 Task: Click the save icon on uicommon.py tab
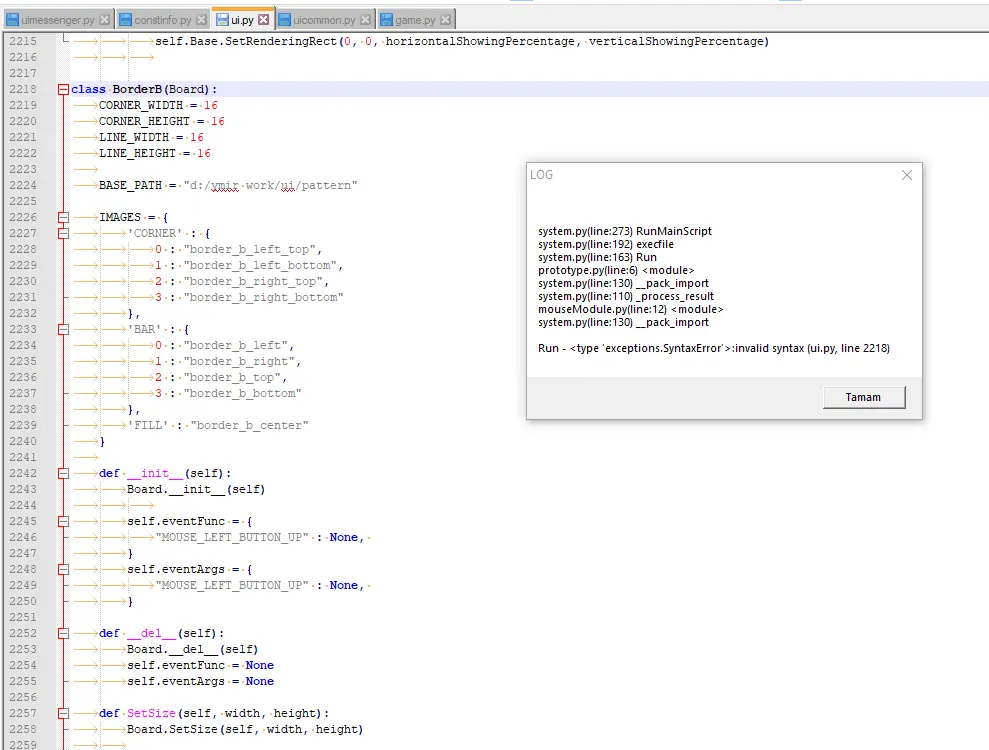(284, 20)
